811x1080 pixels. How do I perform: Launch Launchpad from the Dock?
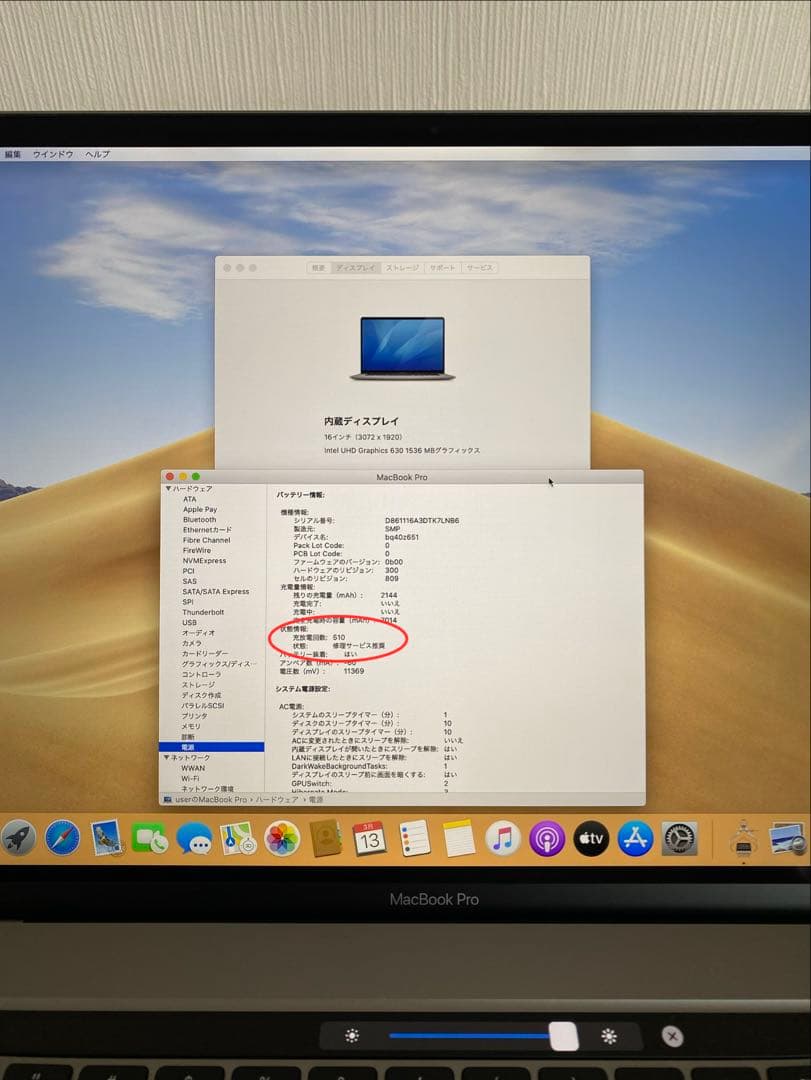18,840
